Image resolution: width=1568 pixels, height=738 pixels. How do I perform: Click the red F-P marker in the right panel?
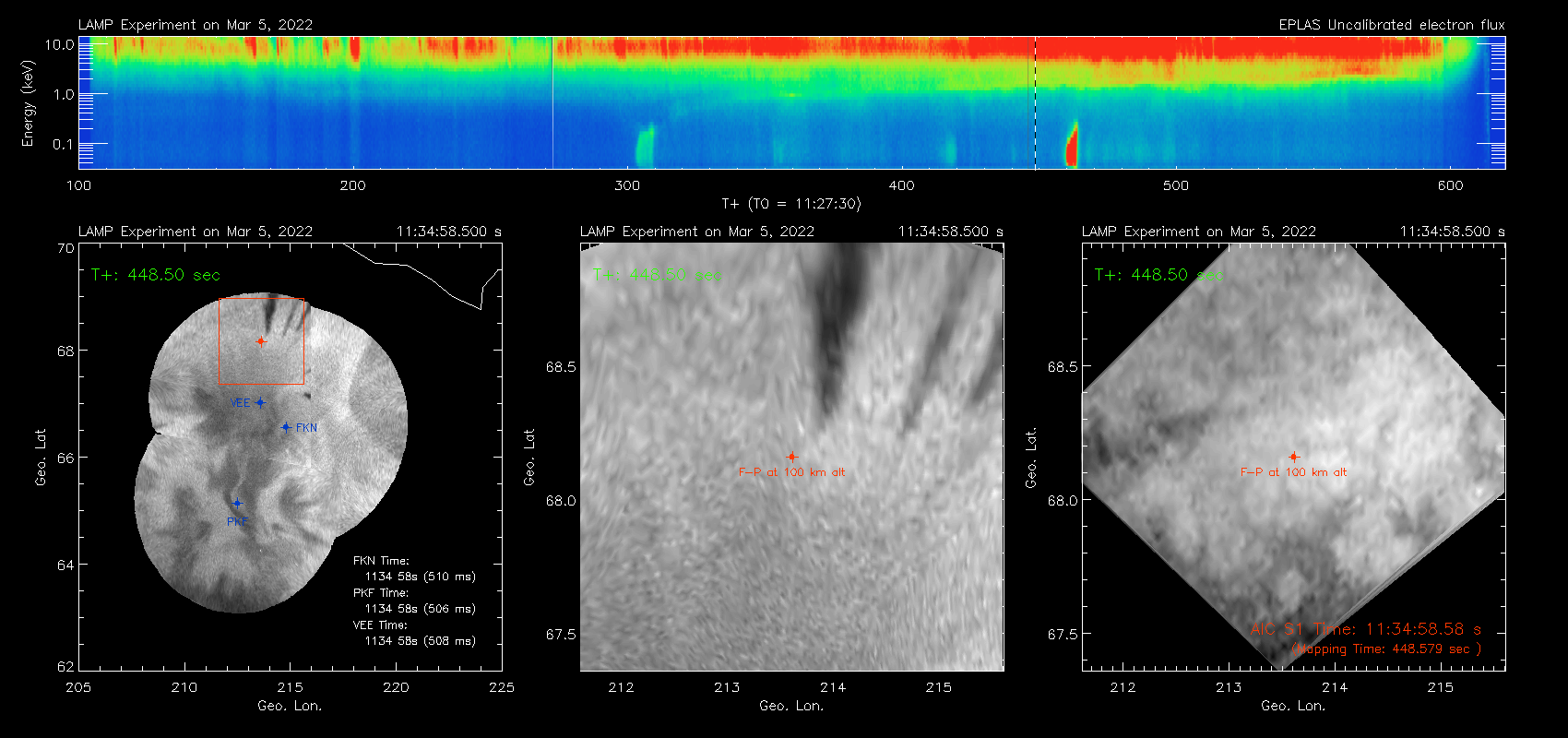(x=1293, y=457)
